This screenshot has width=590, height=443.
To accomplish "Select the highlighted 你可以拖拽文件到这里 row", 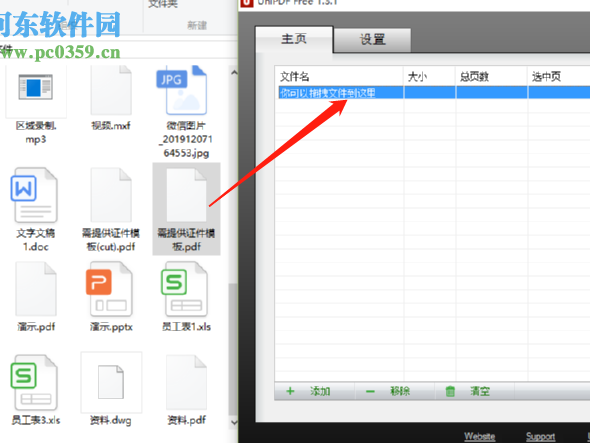I will click(433, 93).
